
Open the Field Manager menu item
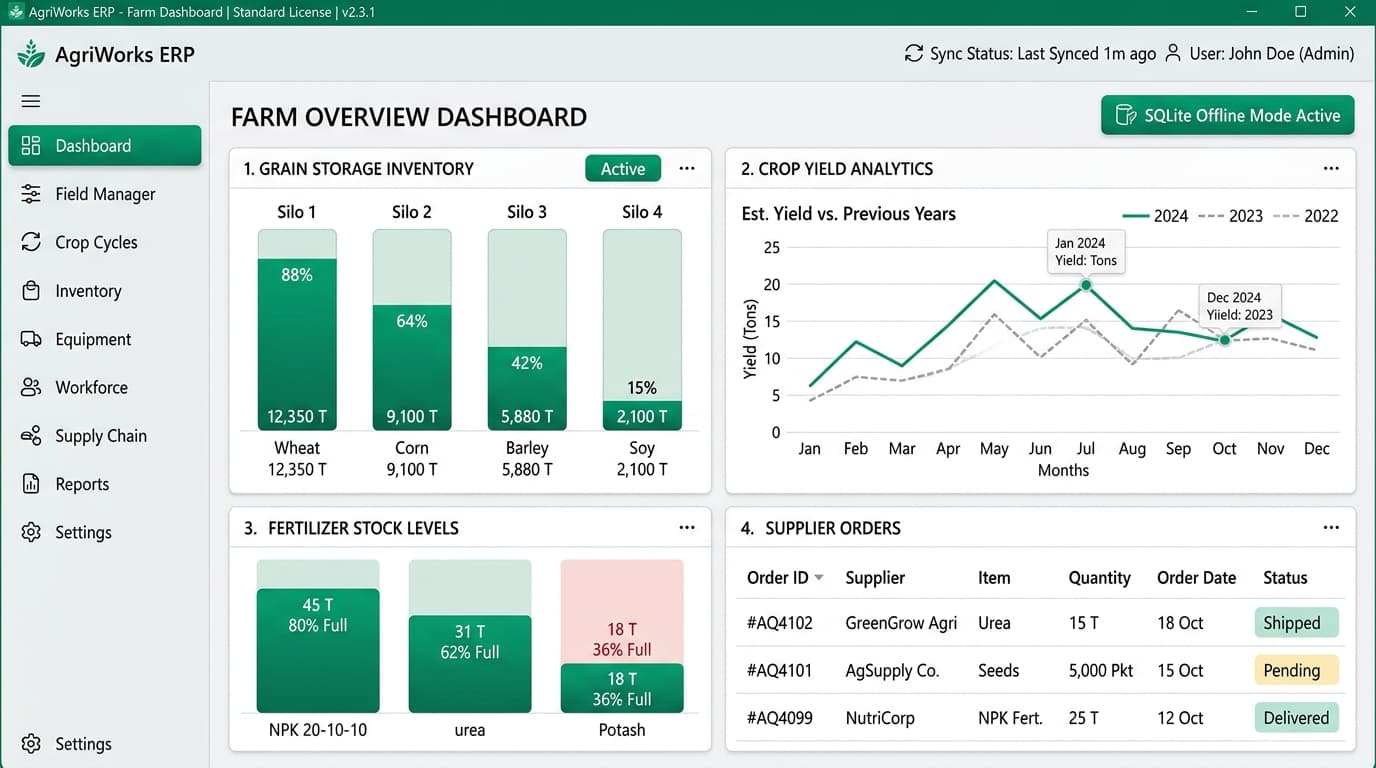click(105, 194)
